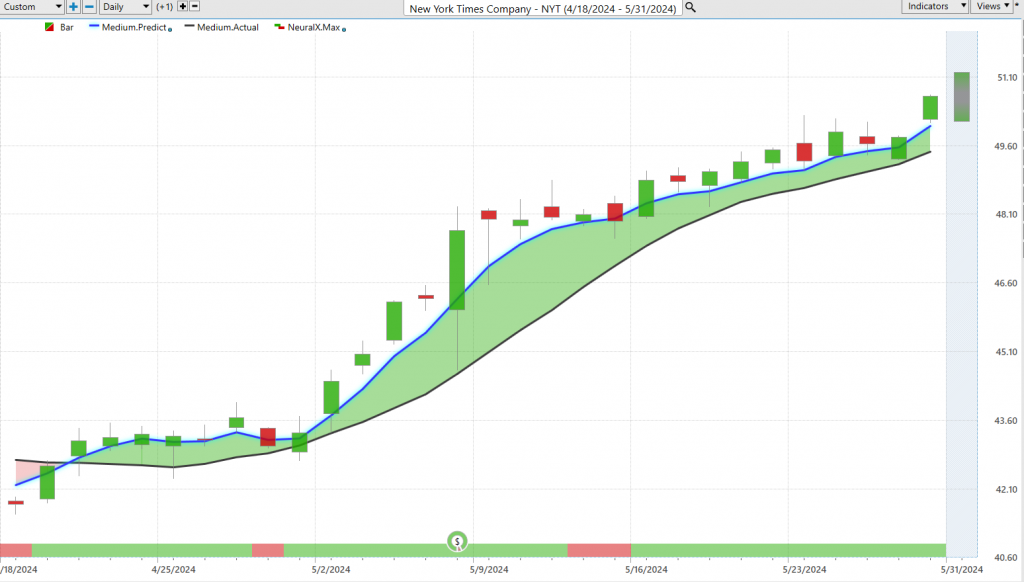
Task: Click the blue Medium.Predict line swatch
Action: click(94, 26)
